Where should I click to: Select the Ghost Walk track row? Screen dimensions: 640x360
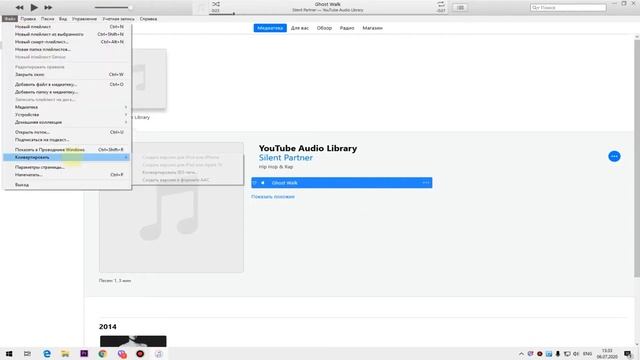click(342, 183)
